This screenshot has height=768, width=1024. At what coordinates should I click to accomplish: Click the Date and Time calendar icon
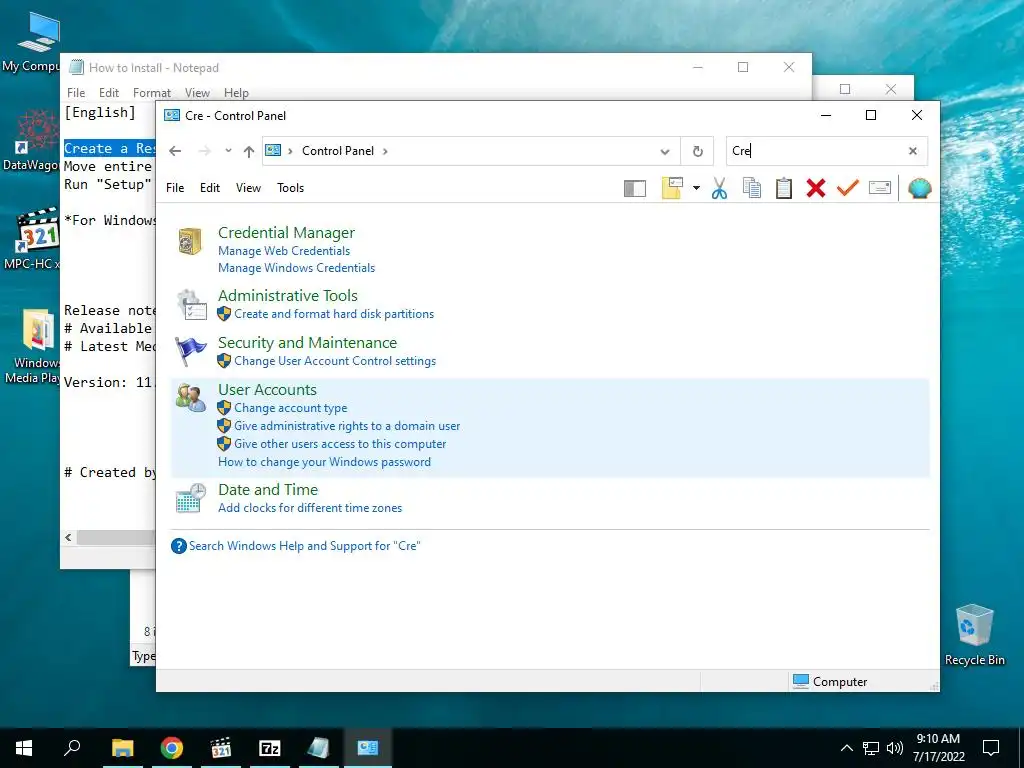tap(191, 498)
